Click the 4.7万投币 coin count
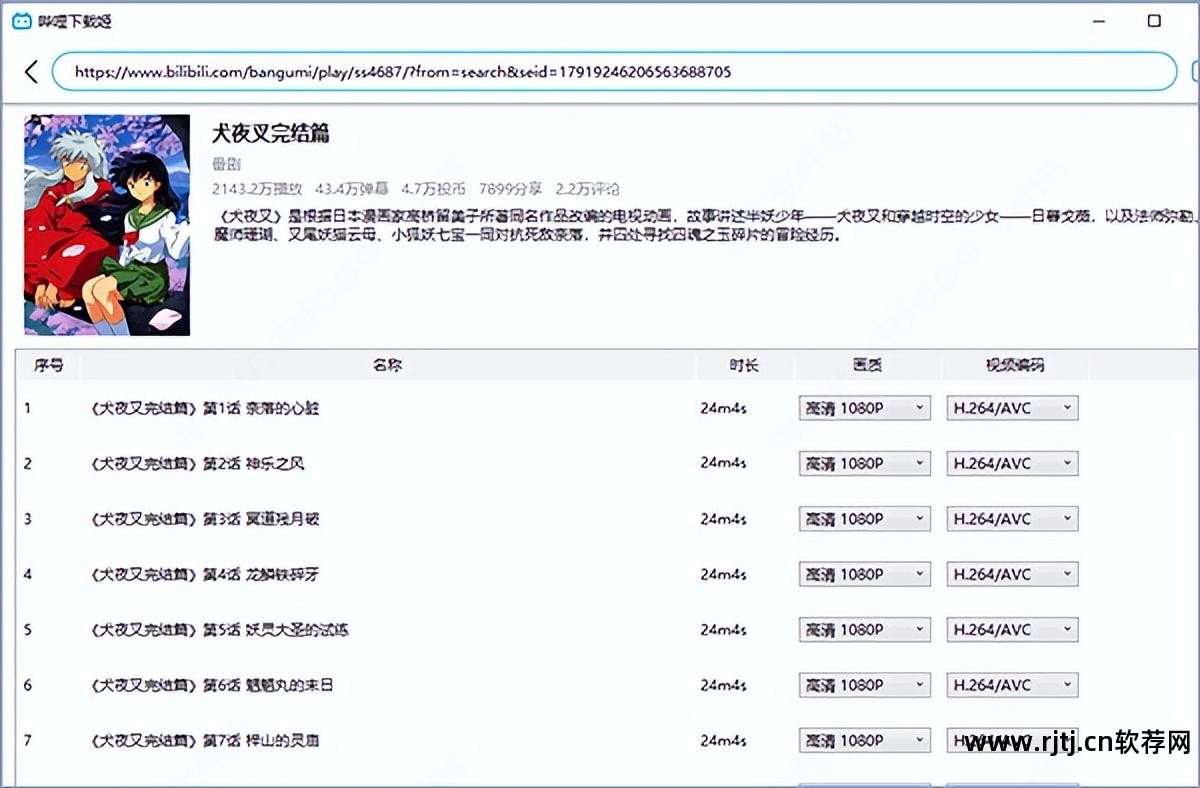1200x788 pixels. pyautogui.click(x=433, y=188)
